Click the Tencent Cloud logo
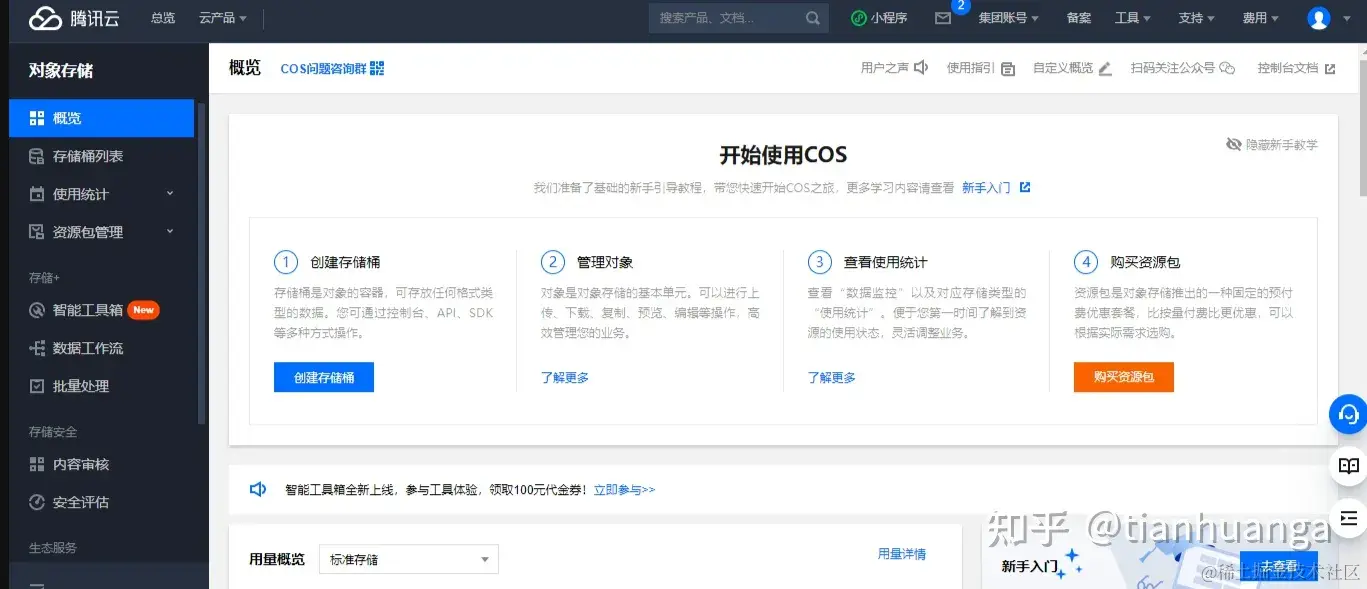Image resolution: width=1367 pixels, height=589 pixels. click(x=75, y=18)
